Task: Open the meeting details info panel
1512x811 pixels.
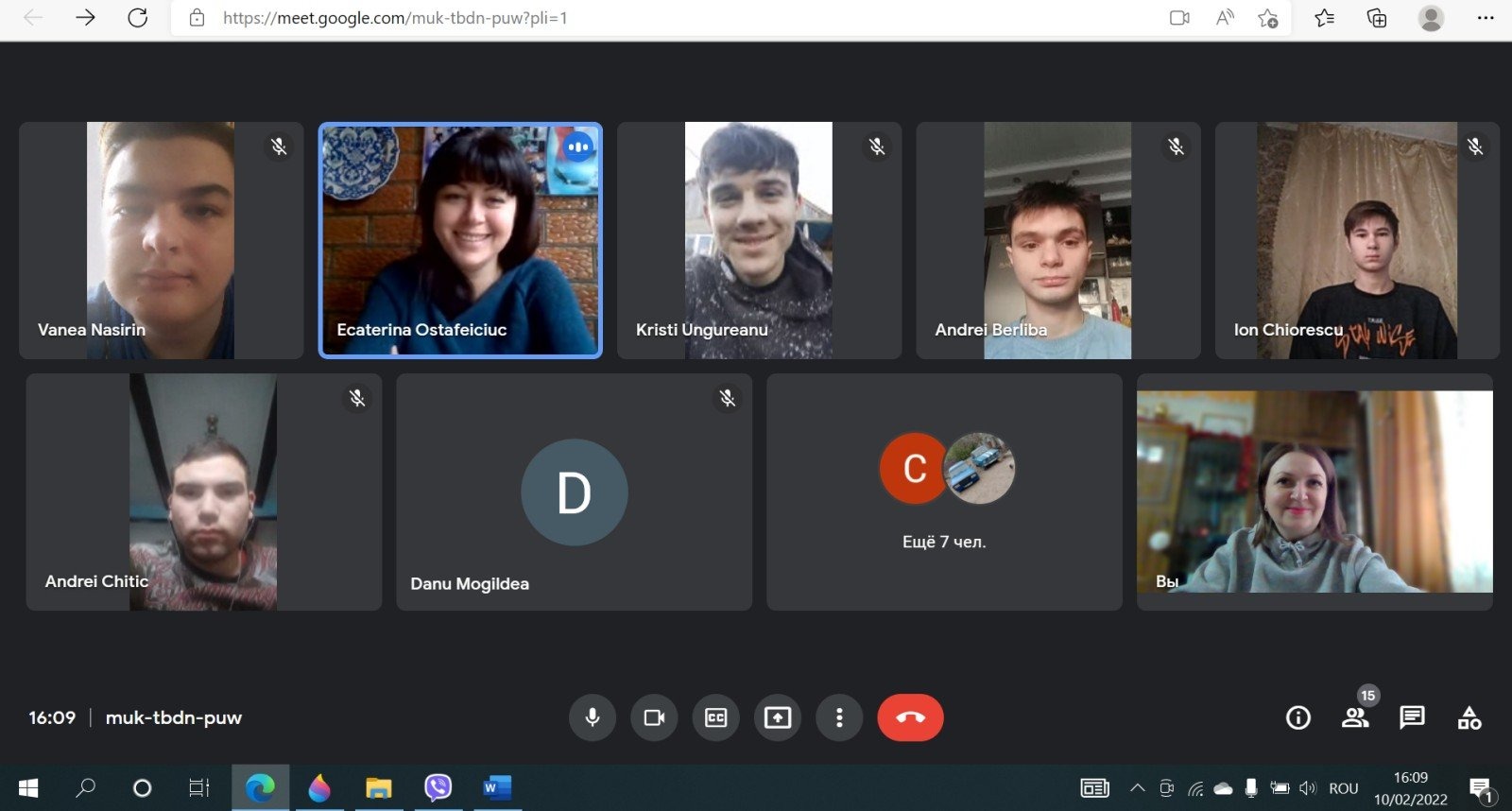Action: pos(1298,718)
